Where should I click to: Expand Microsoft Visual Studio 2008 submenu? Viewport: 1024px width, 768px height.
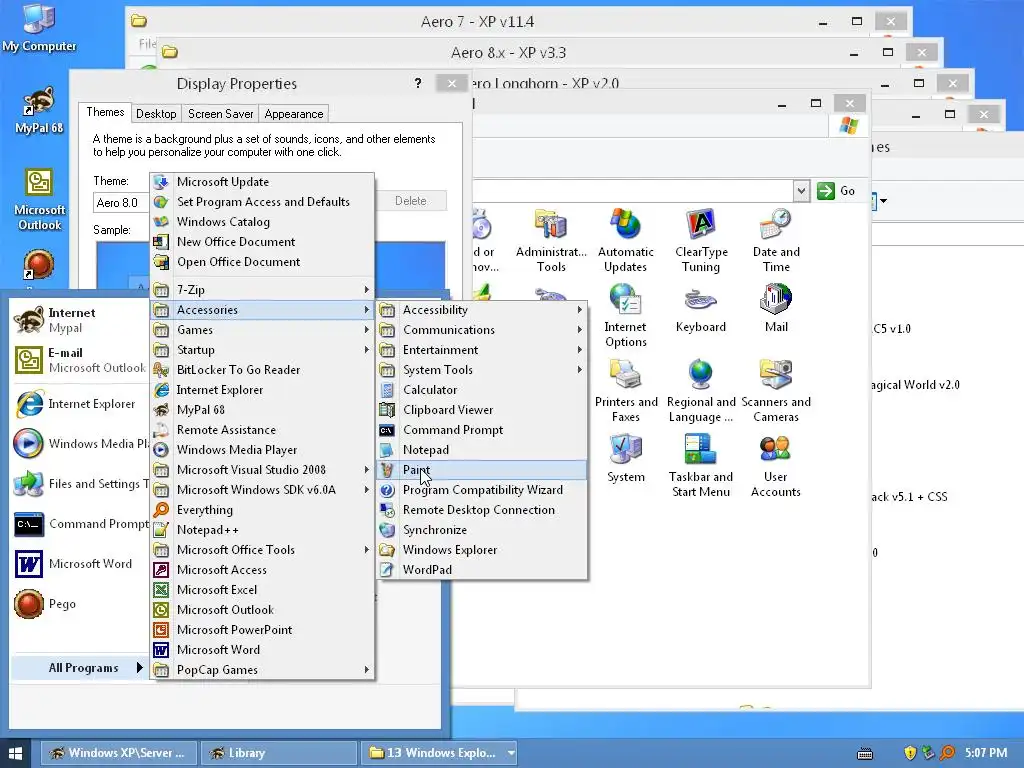point(262,470)
